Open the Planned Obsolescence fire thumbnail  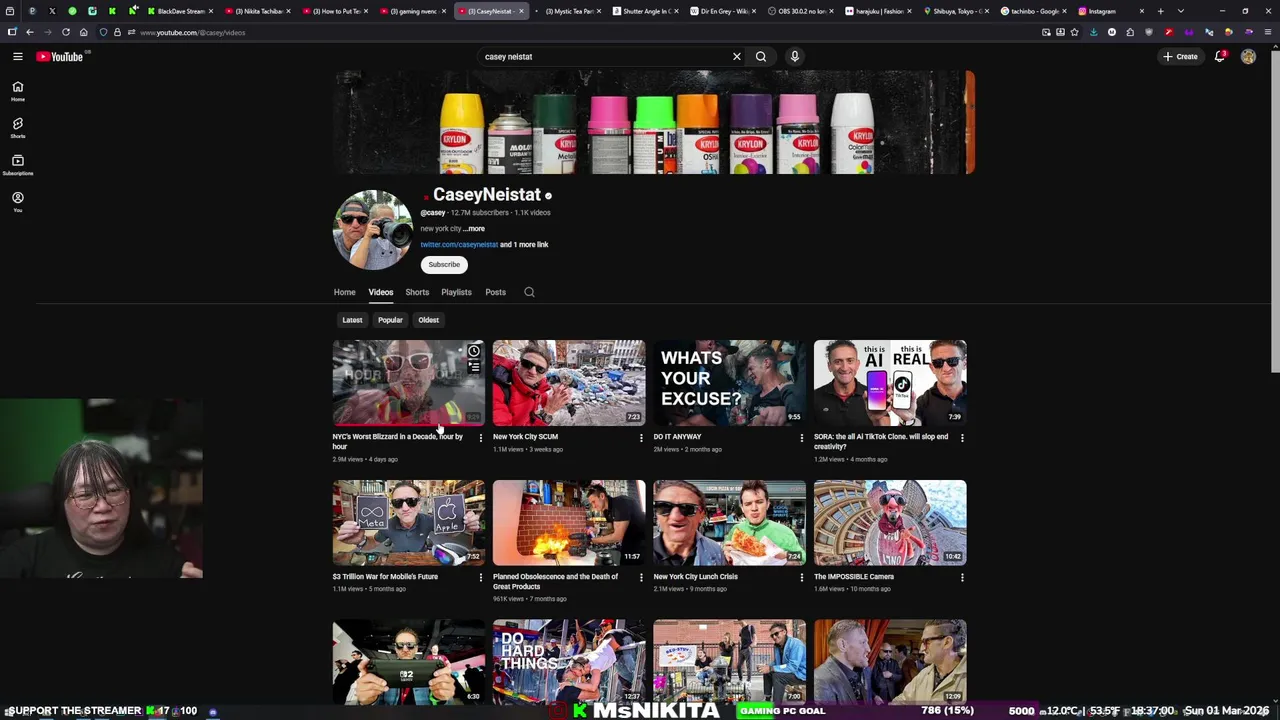click(x=569, y=523)
